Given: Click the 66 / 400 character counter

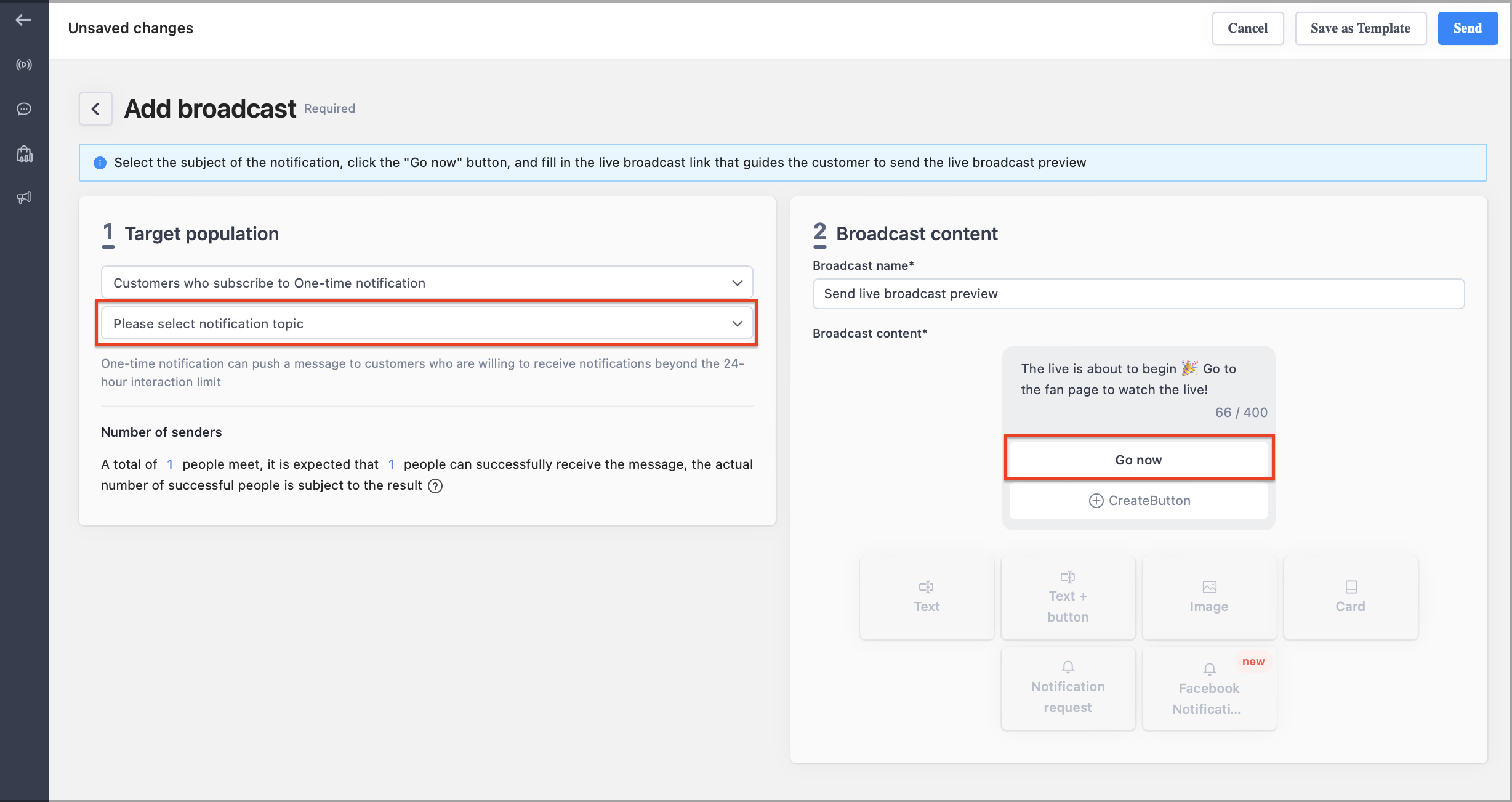Looking at the screenshot, I should (x=1241, y=413).
